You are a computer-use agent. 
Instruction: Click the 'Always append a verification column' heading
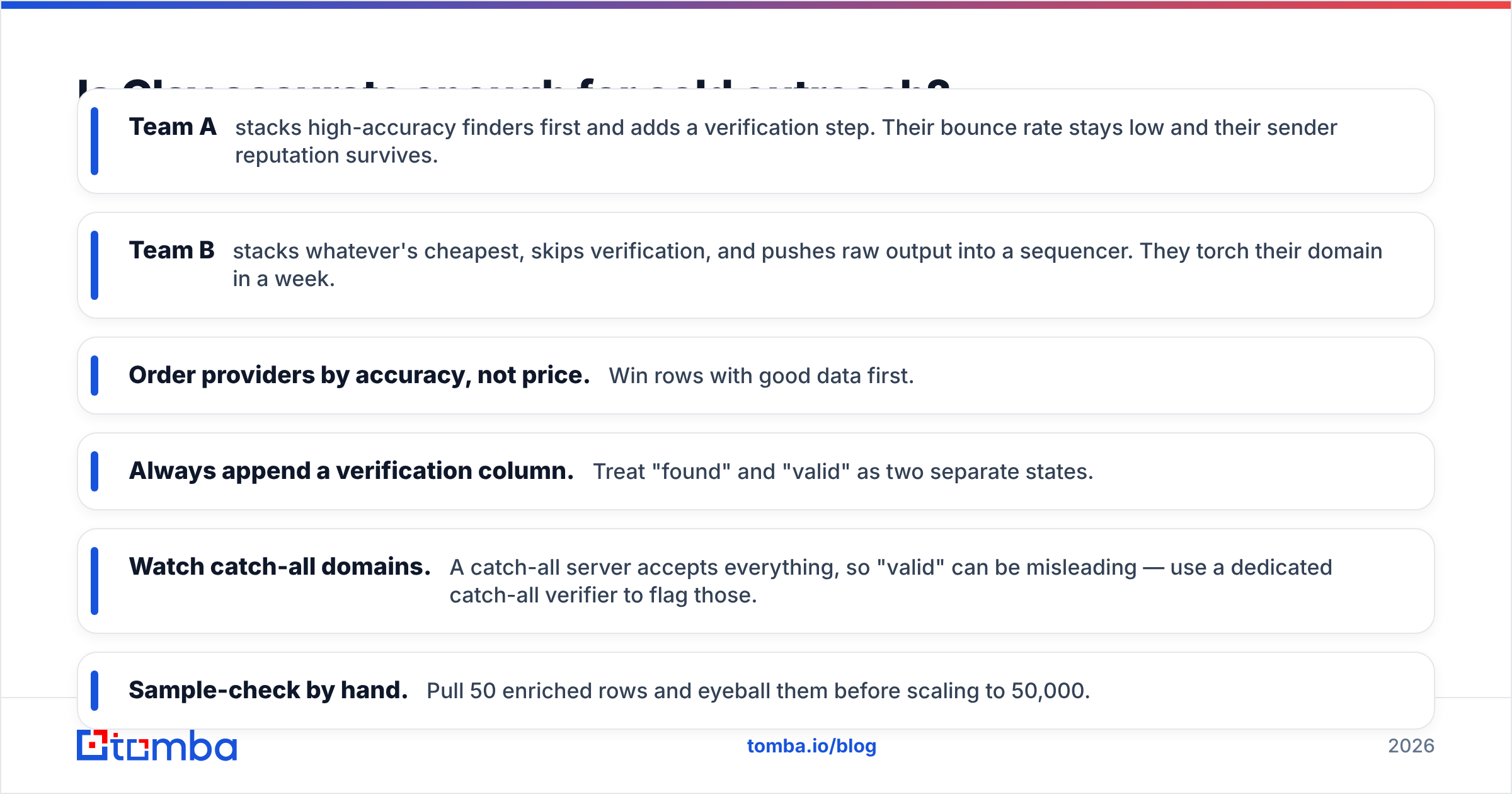point(351,471)
